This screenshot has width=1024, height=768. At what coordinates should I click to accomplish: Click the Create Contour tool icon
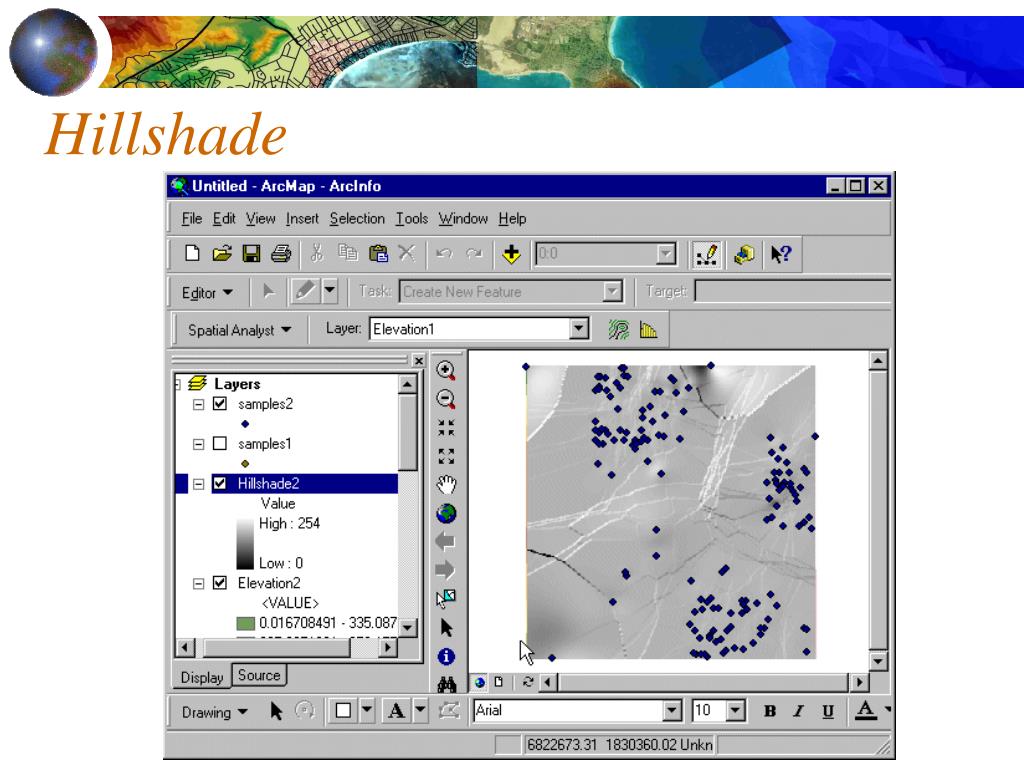click(618, 330)
